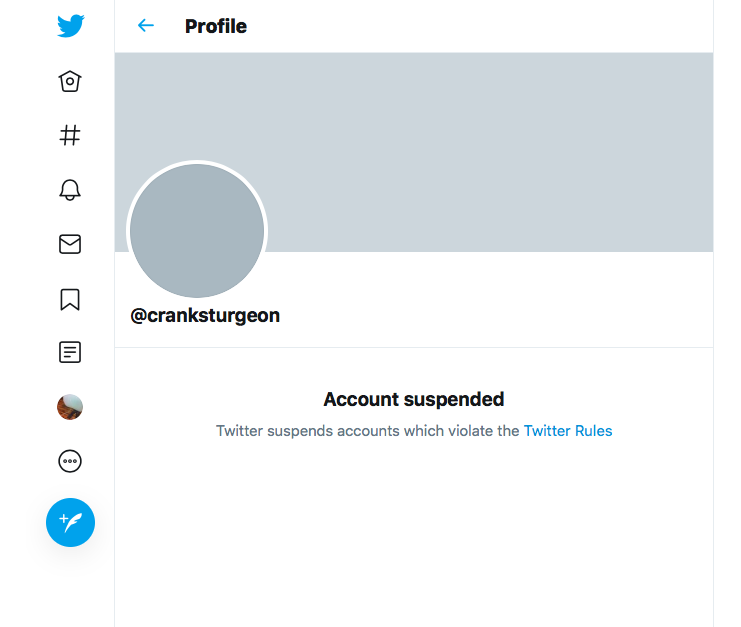The height and width of the screenshot is (627, 741).
Task: Open Notifications bell icon
Action: tap(70, 190)
